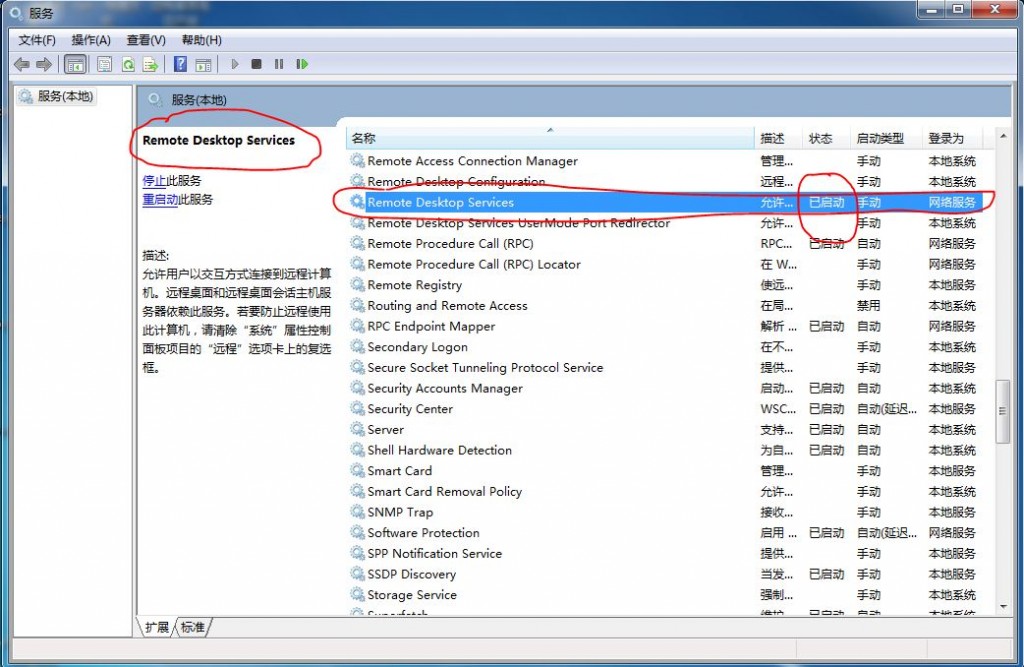
Task: Select Remote Desktop Configuration row
Action: pyautogui.click(x=664, y=182)
